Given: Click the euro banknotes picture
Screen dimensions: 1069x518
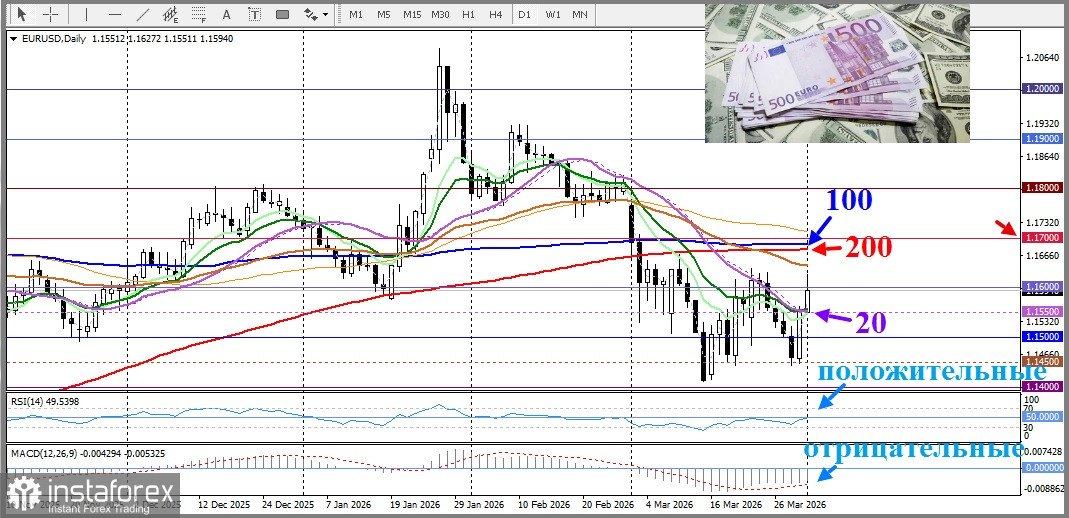Looking at the screenshot, I should click(x=837, y=73).
